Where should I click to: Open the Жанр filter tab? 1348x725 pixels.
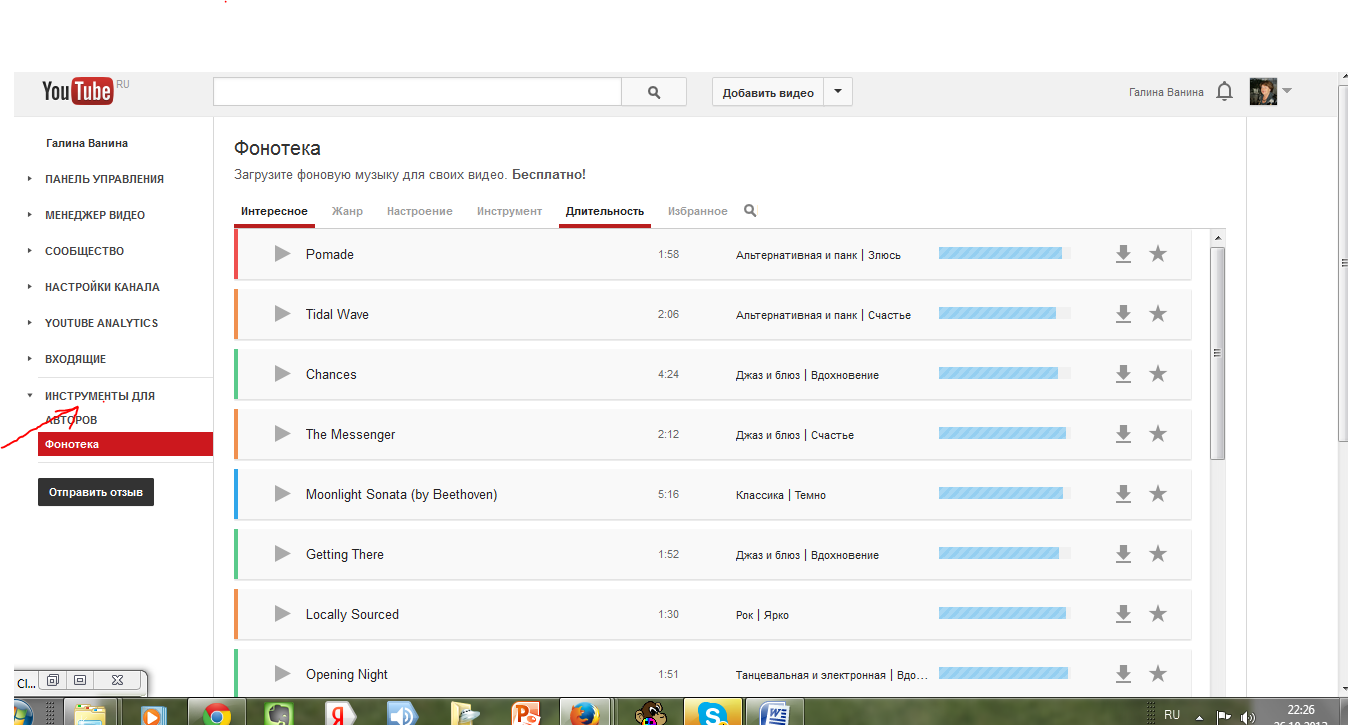click(347, 211)
